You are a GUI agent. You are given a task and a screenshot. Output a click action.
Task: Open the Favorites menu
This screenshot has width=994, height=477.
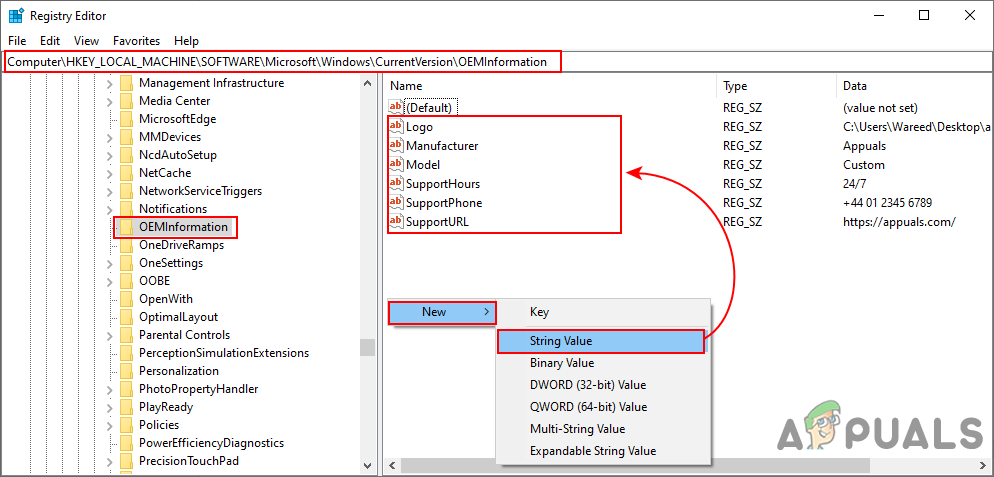(136, 41)
